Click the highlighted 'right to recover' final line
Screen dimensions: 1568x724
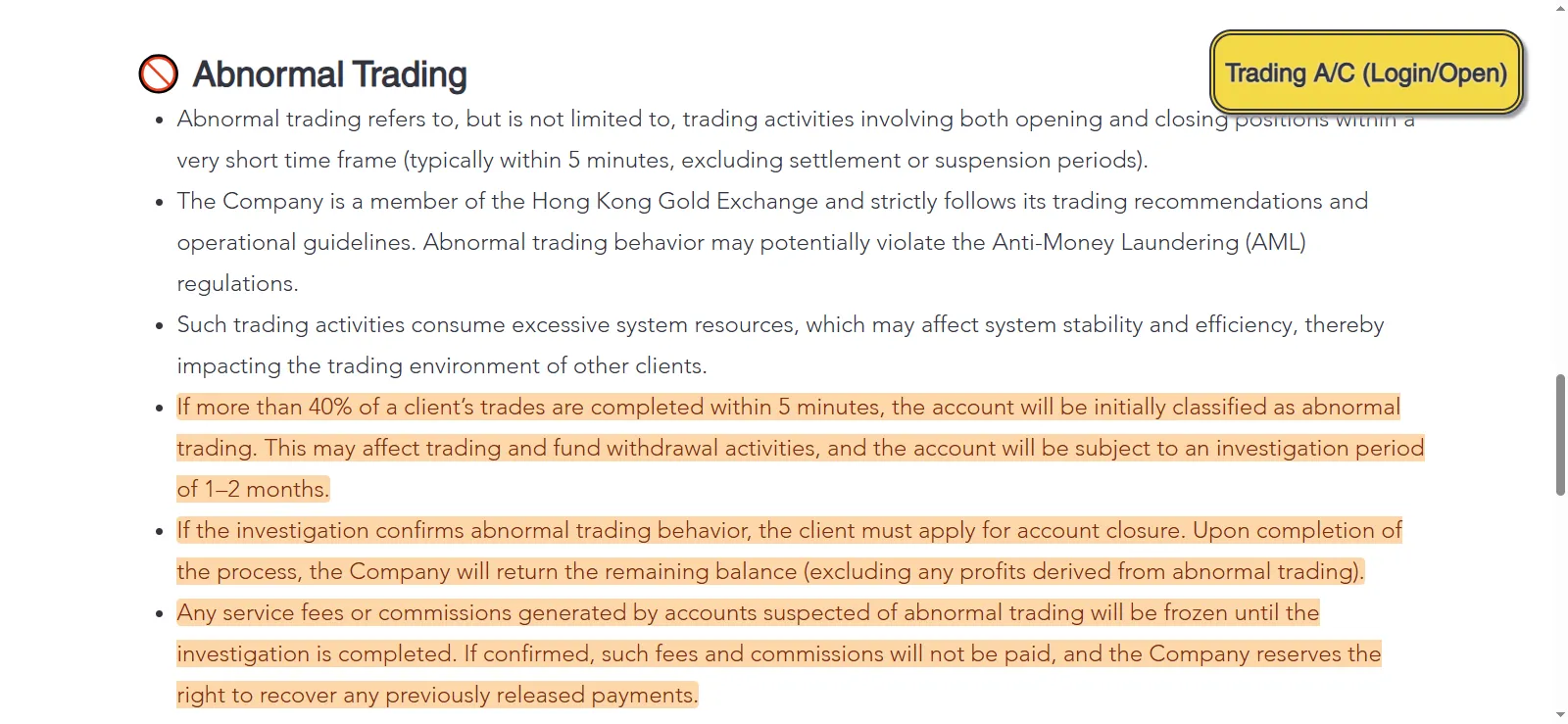(x=437, y=695)
